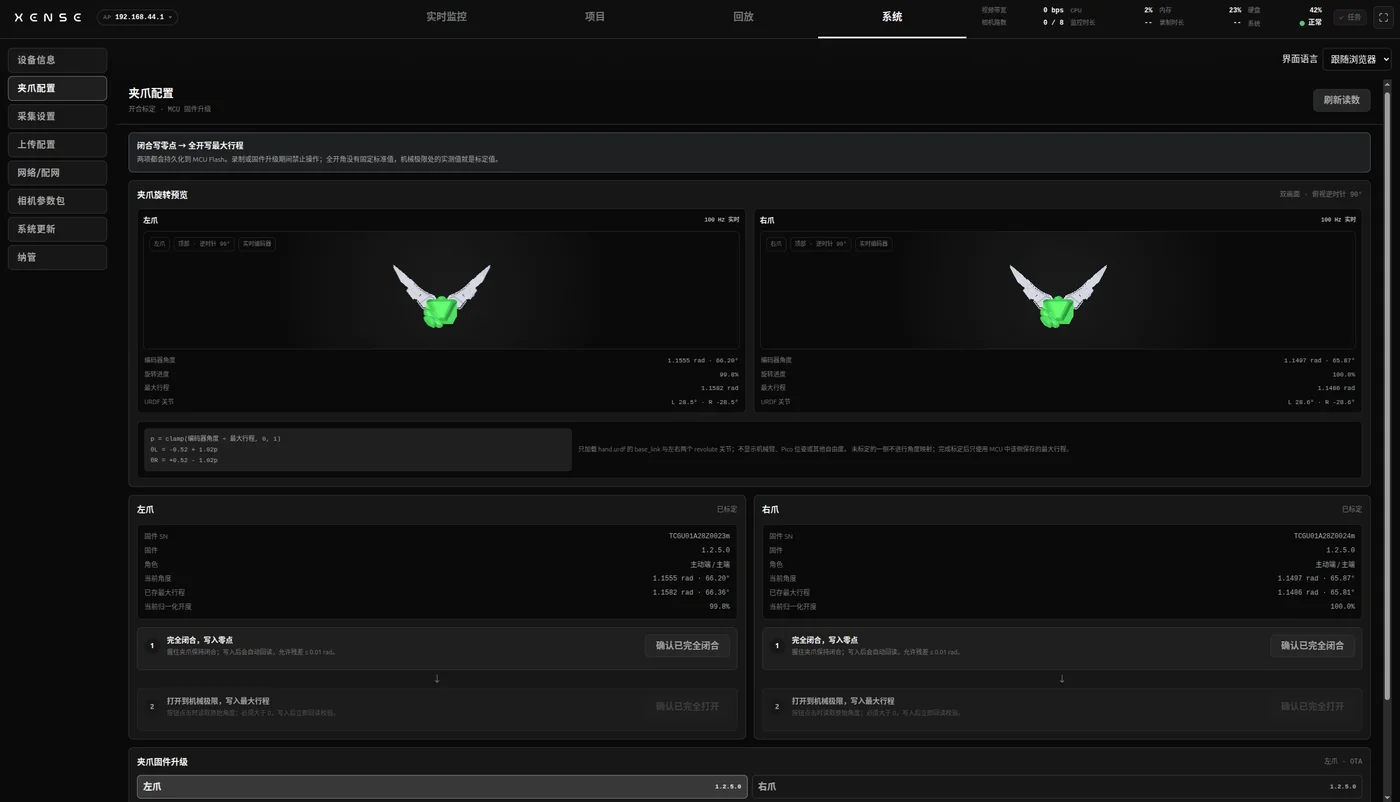This screenshot has height=802, width=1400.
Task: Switch to the 回放 tab
Action: [x=743, y=17]
